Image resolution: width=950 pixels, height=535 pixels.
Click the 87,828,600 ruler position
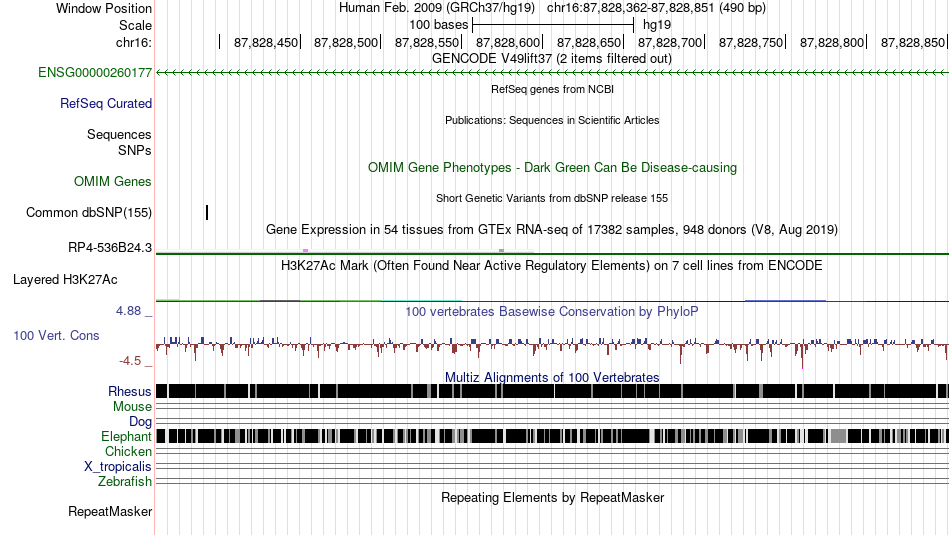508,42
